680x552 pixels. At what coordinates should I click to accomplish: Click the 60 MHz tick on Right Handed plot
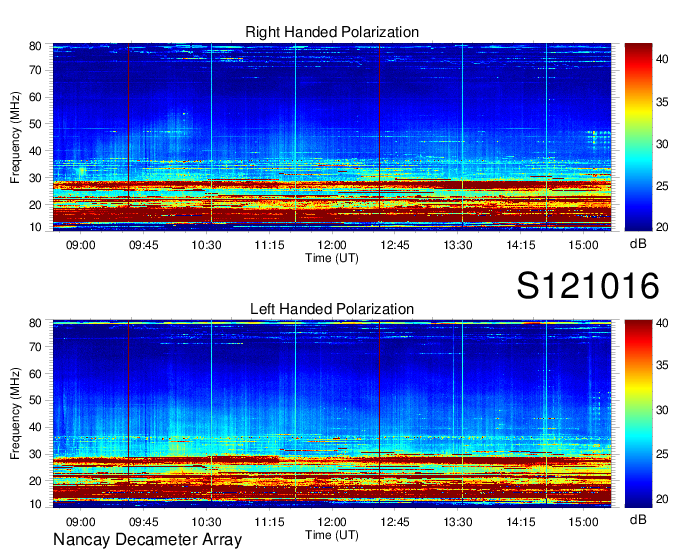pyautogui.click(x=35, y=97)
